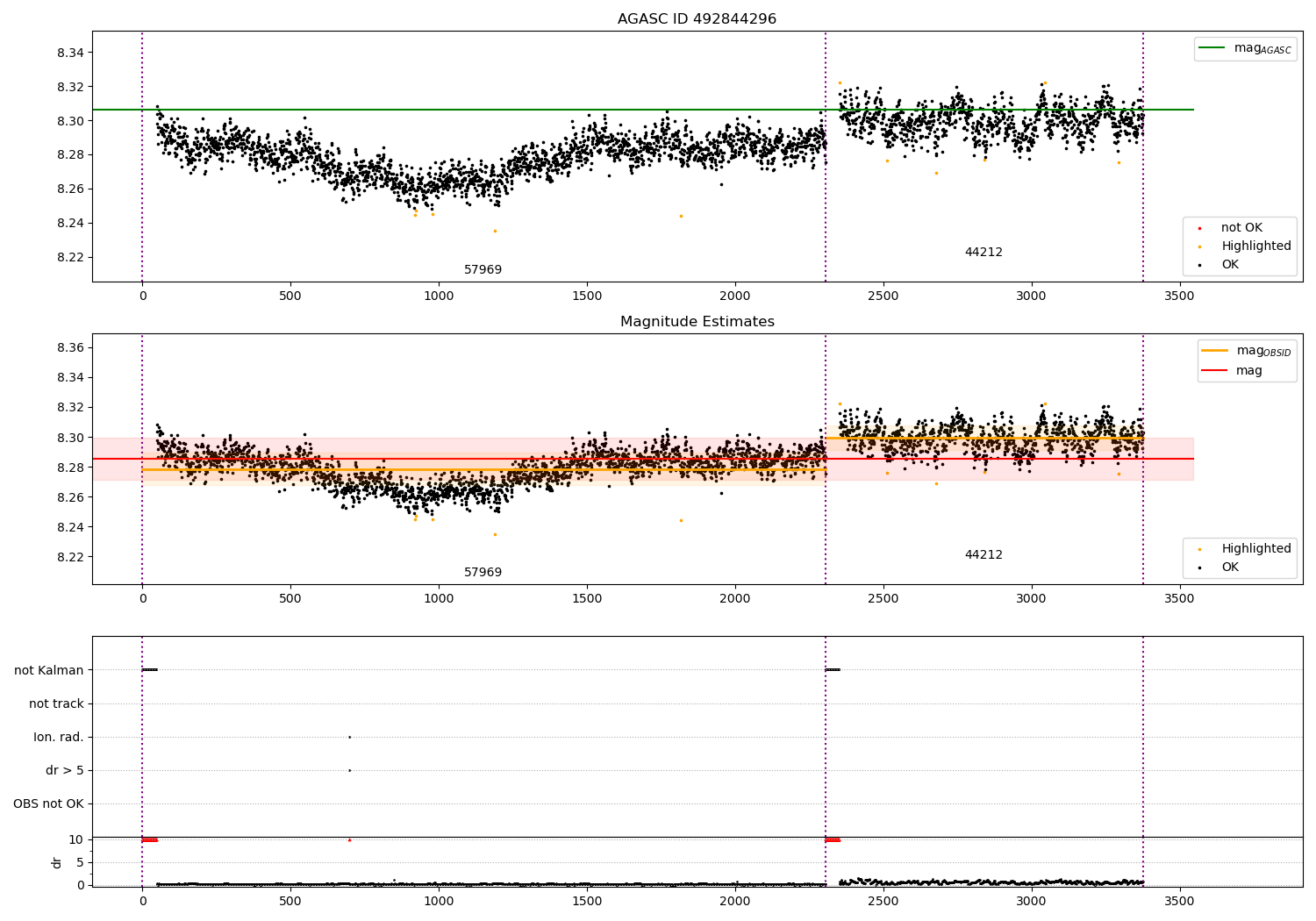This screenshot has width=1316, height=921.
Task: Click the red line swatch beside 'mag' legend entry
Action: point(1214,371)
